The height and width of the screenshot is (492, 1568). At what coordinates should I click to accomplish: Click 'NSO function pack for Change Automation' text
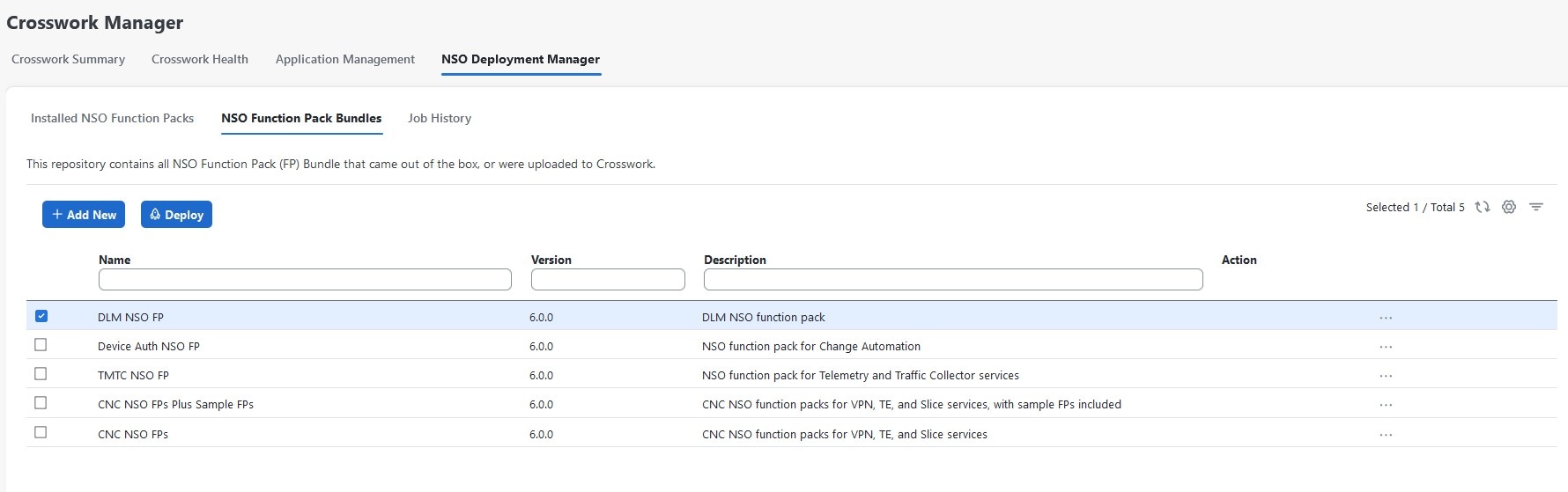(811, 347)
